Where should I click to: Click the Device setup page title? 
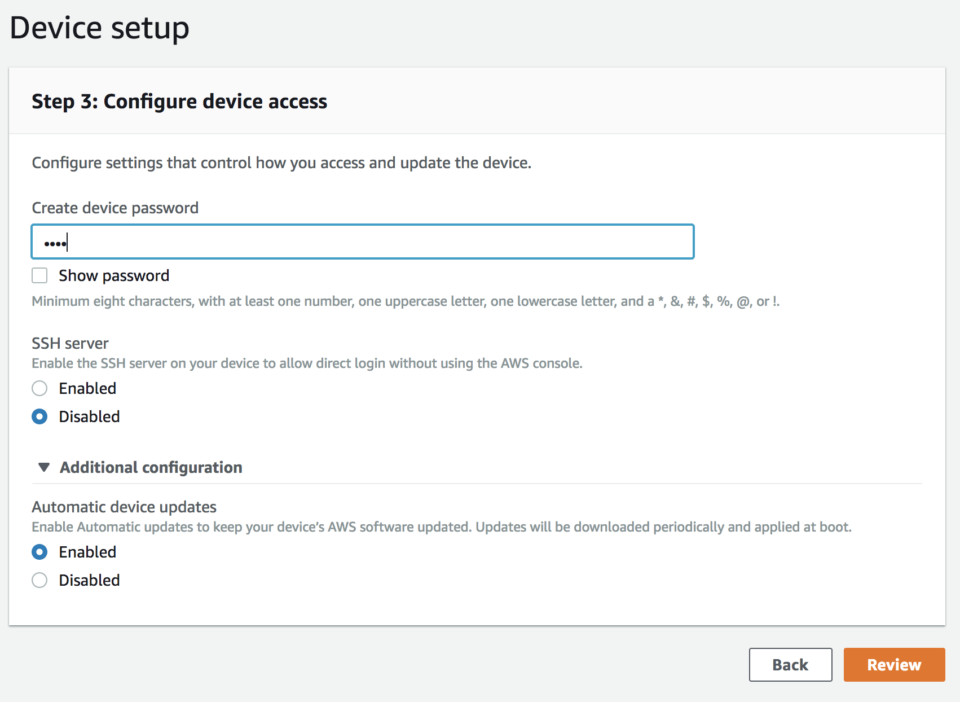click(x=100, y=28)
